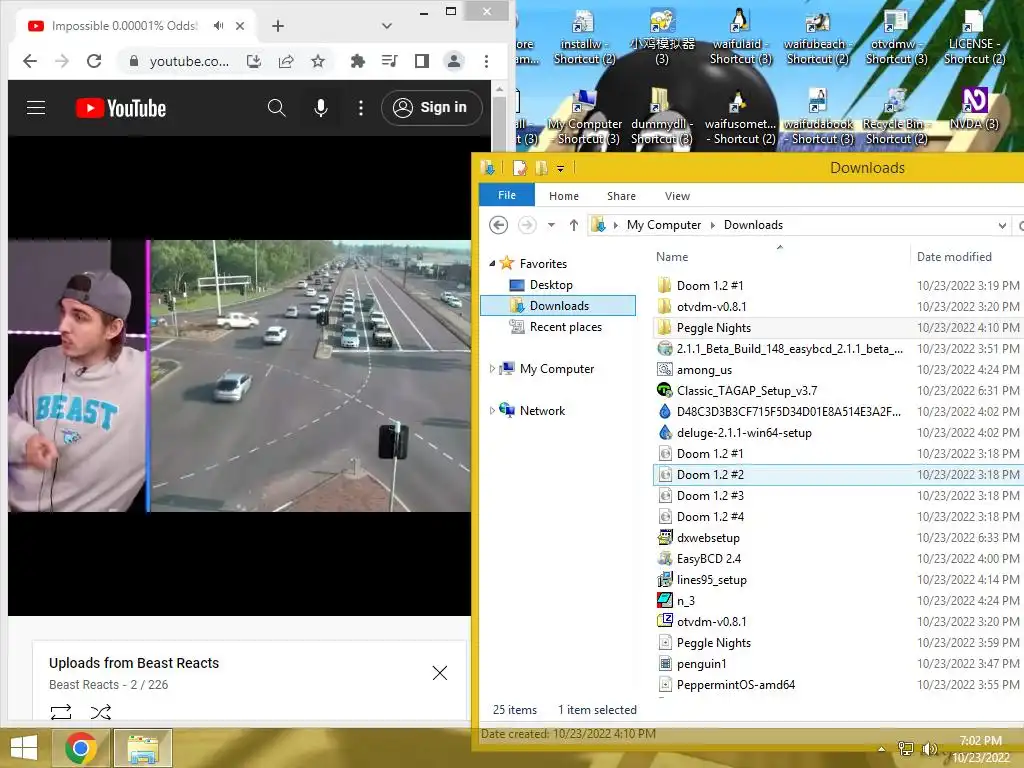Open Chrome tab search chevron
The width and height of the screenshot is (1024, 768).
click(x=387, y=25)
